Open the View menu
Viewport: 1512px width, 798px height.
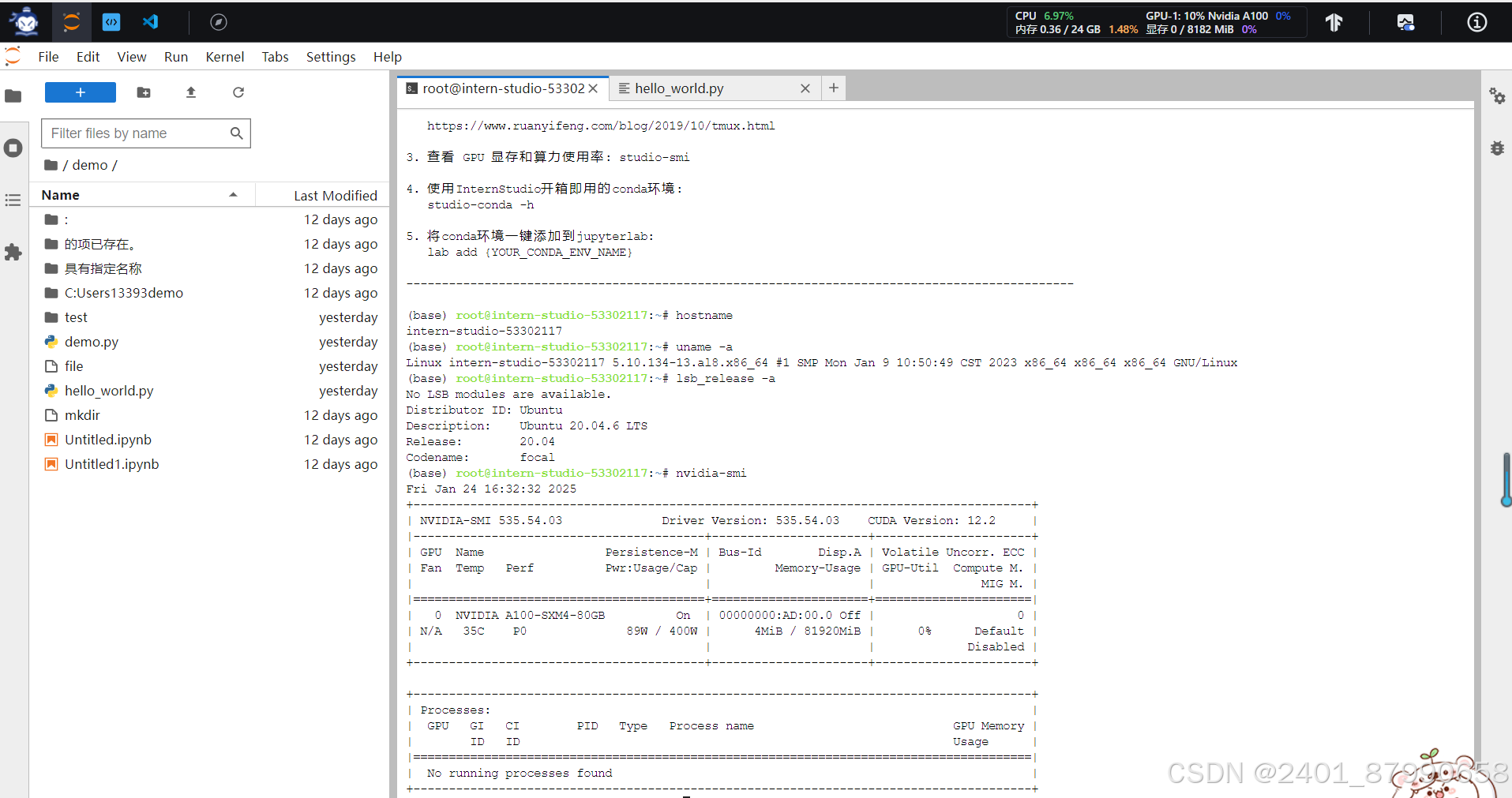132,57
